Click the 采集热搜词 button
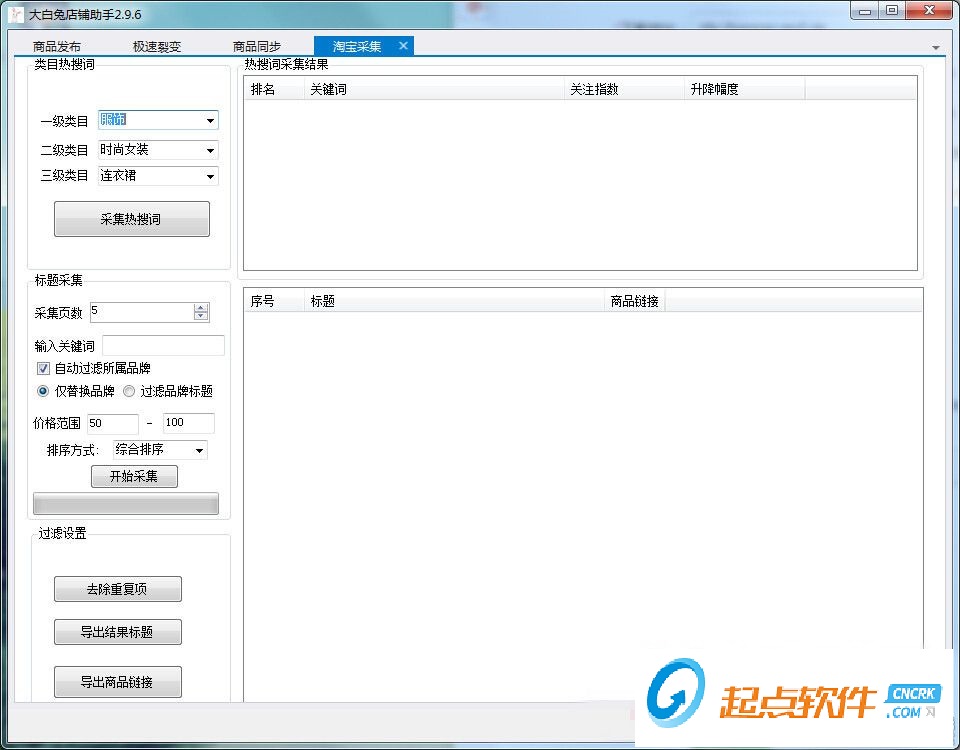Image resolution: width=960 pixels, height=750 pixels. pos(132,219)
